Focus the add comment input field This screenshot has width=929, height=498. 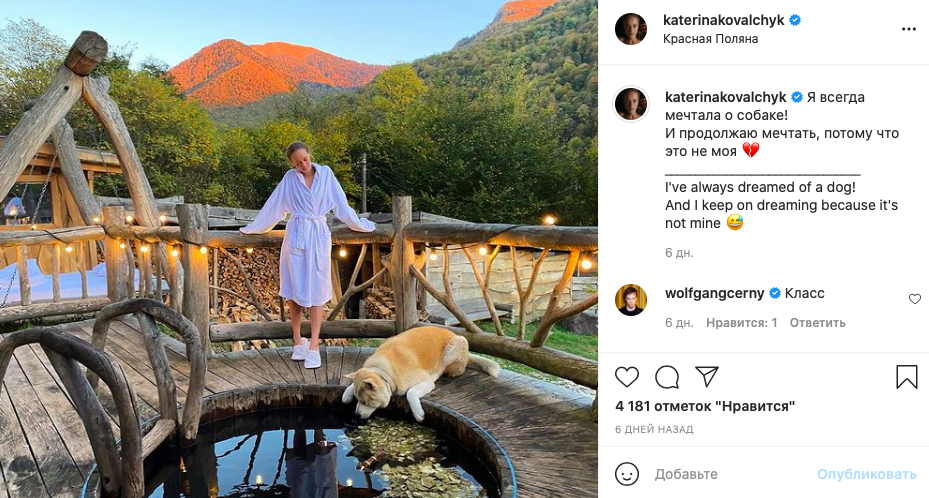click(x=730, y=474)
